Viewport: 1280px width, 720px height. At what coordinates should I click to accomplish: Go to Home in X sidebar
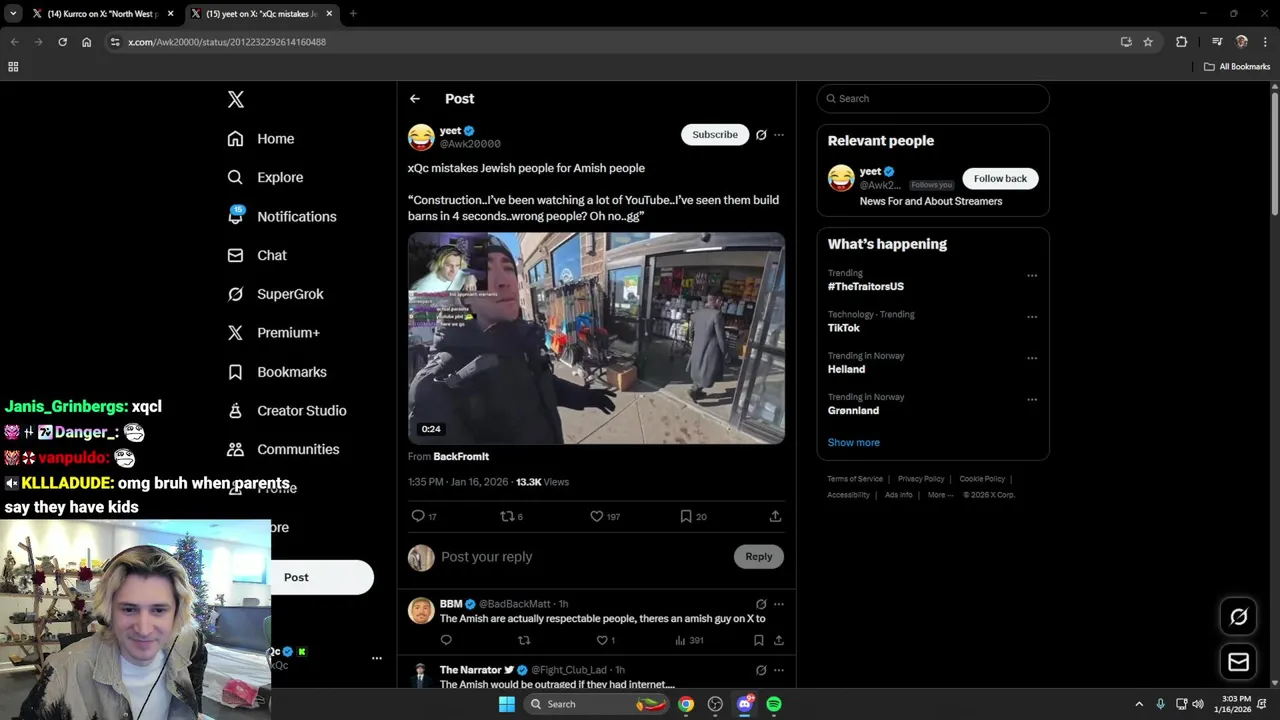coord(261,139)
